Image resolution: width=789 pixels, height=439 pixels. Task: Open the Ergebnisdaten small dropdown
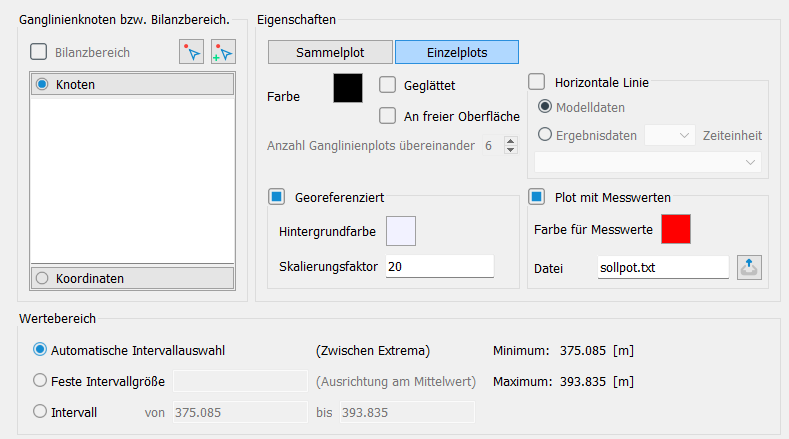[x=670, y=135]
